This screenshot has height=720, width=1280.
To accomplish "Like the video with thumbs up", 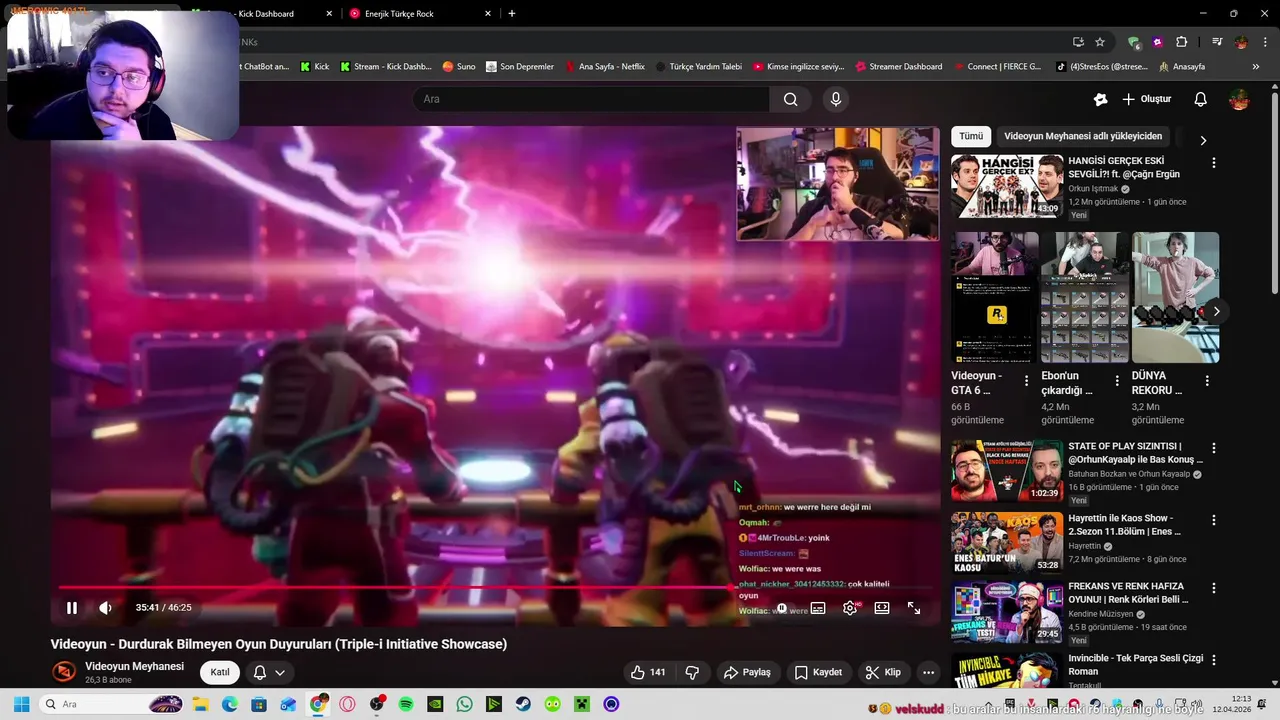I will (648, 672).
